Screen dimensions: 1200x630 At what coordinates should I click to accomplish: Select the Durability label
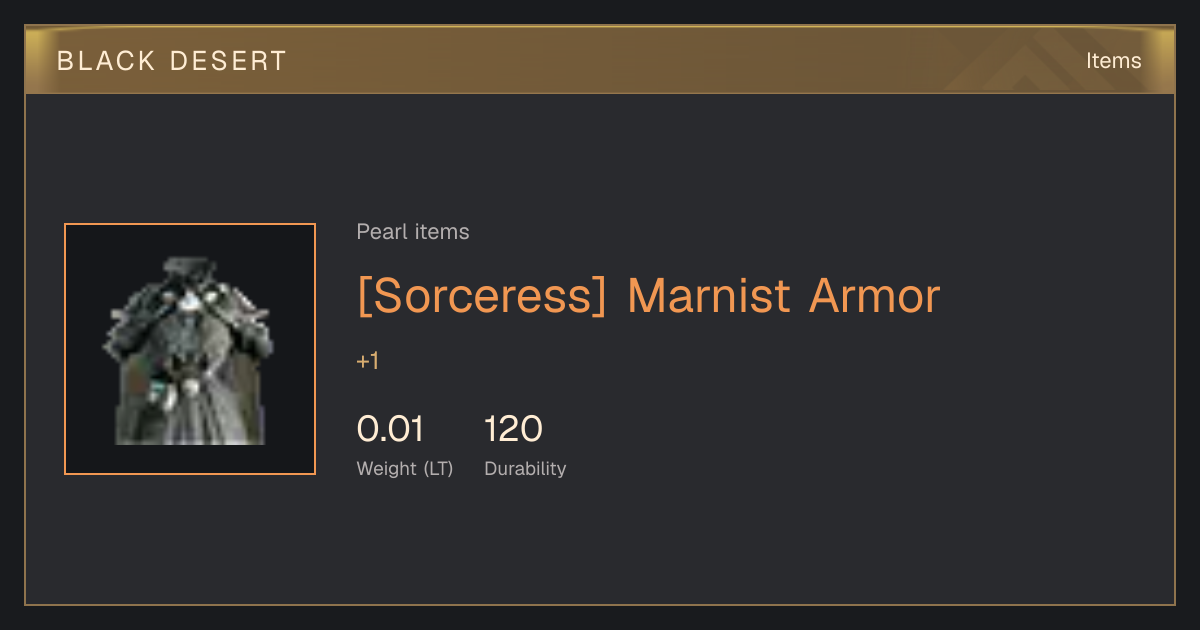point(525,468)
